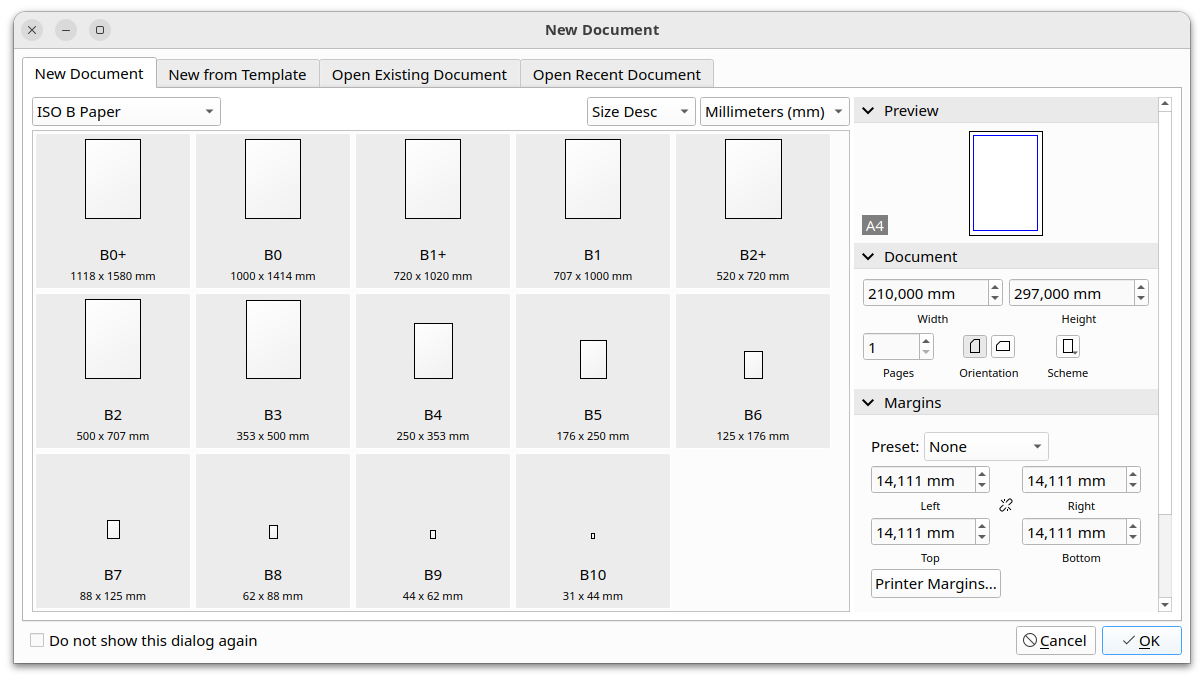
Task: Click the Width input field
Action: click(x=924, y=294)
